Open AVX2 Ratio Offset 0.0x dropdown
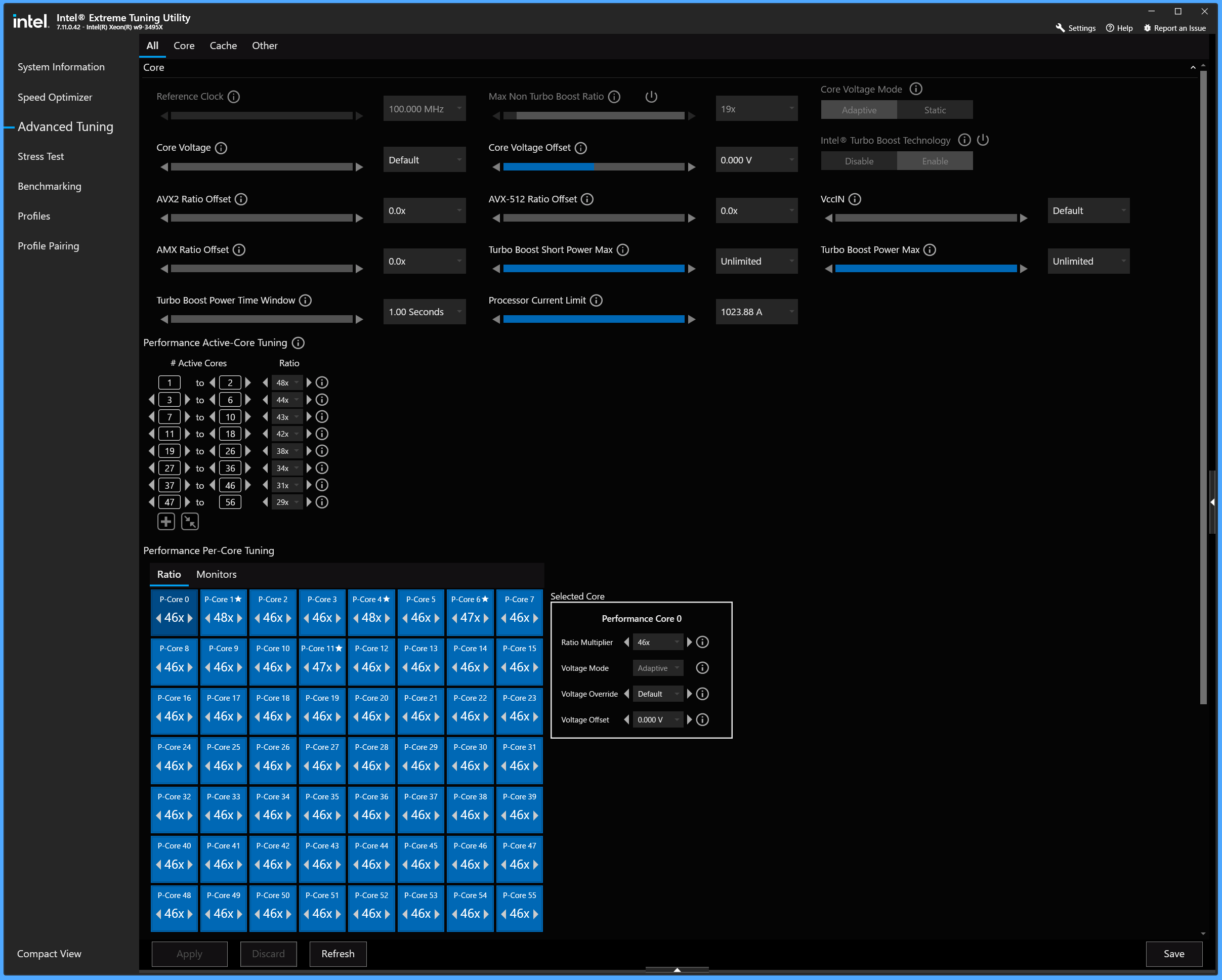 pos(425,210)
